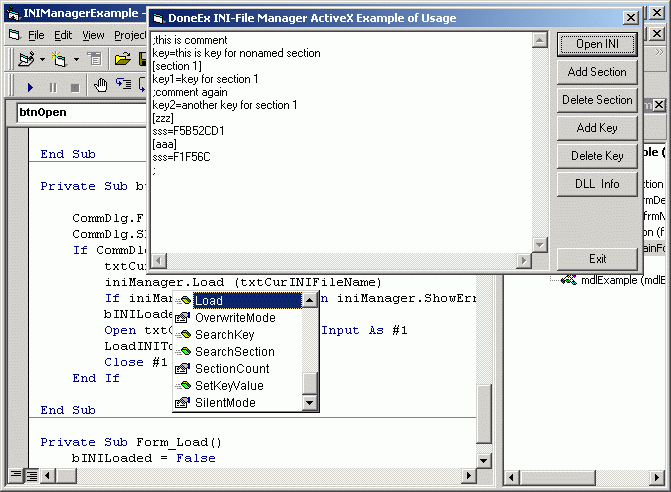Screen dimensions: 671x492
Task: Click the Add Section button
Action: (x=597, y=72)
